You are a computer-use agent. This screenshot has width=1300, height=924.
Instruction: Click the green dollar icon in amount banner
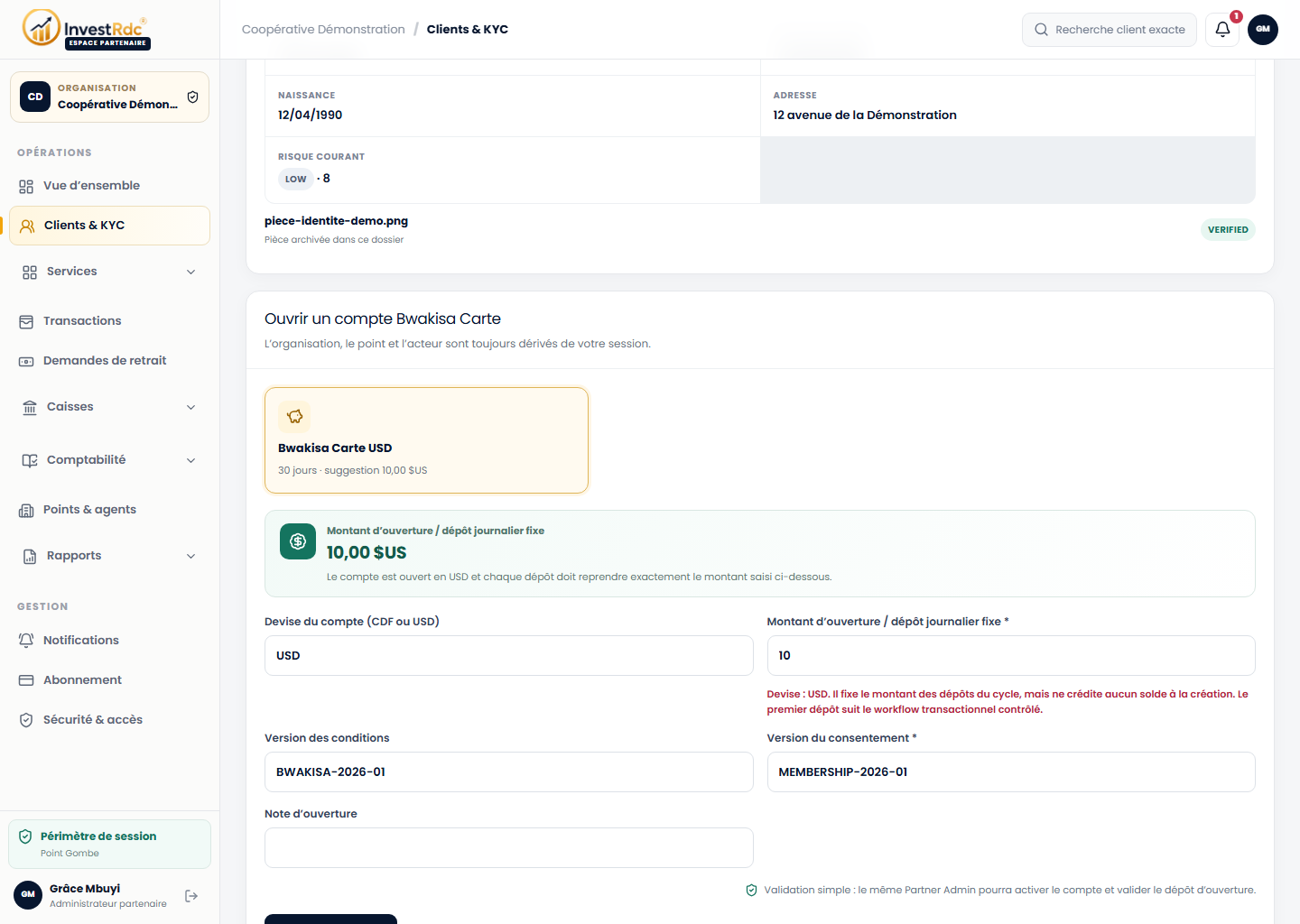298,541
